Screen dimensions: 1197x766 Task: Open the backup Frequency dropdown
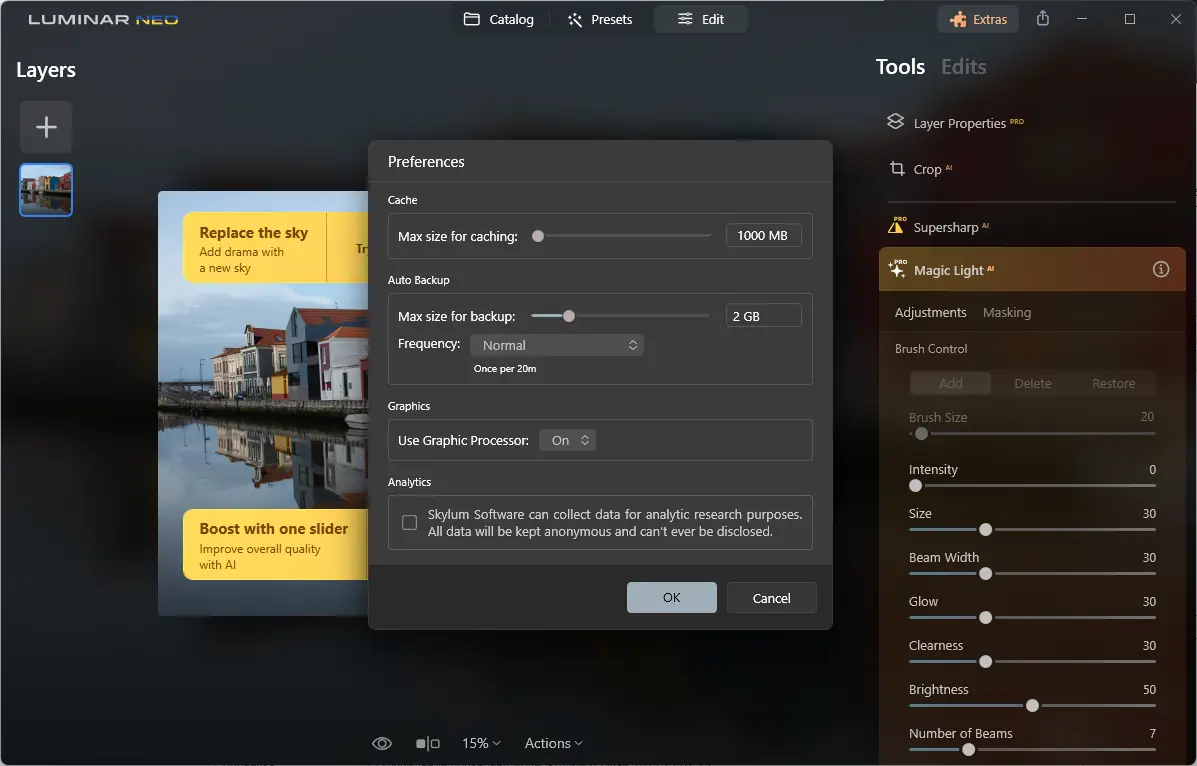(557, 344)
